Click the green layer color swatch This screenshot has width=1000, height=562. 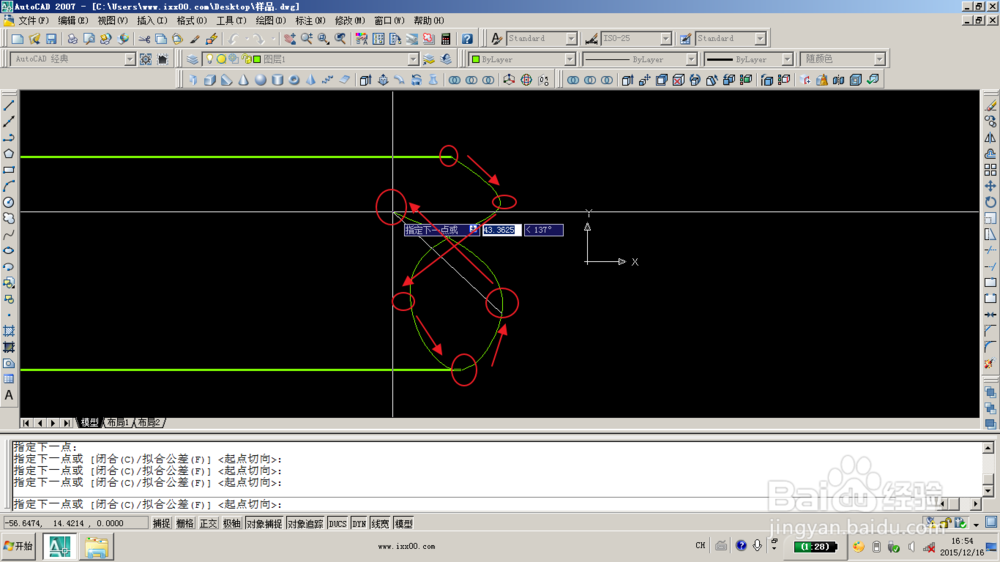pos(257,59)
